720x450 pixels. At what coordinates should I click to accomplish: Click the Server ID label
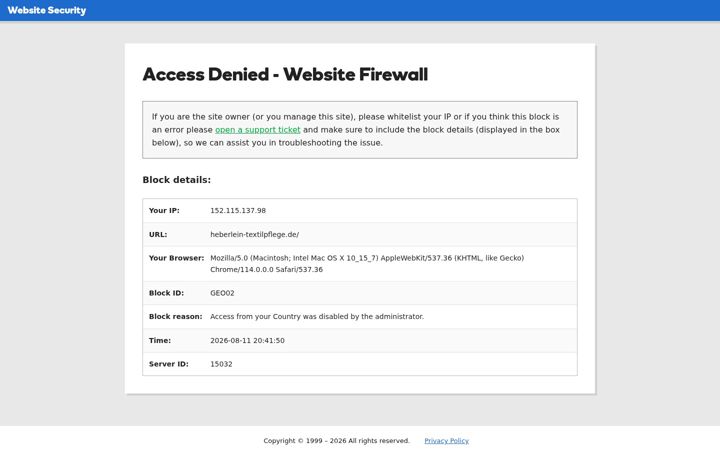click(169, 364)
